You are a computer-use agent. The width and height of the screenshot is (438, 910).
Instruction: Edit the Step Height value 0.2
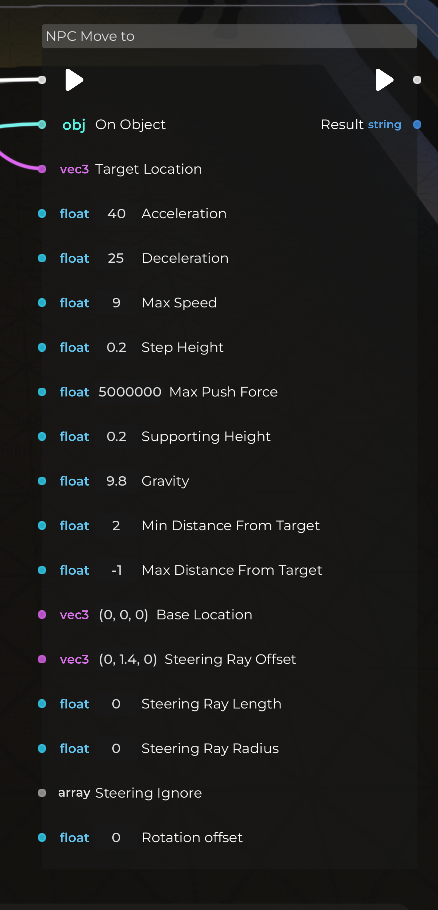[116, 348]
